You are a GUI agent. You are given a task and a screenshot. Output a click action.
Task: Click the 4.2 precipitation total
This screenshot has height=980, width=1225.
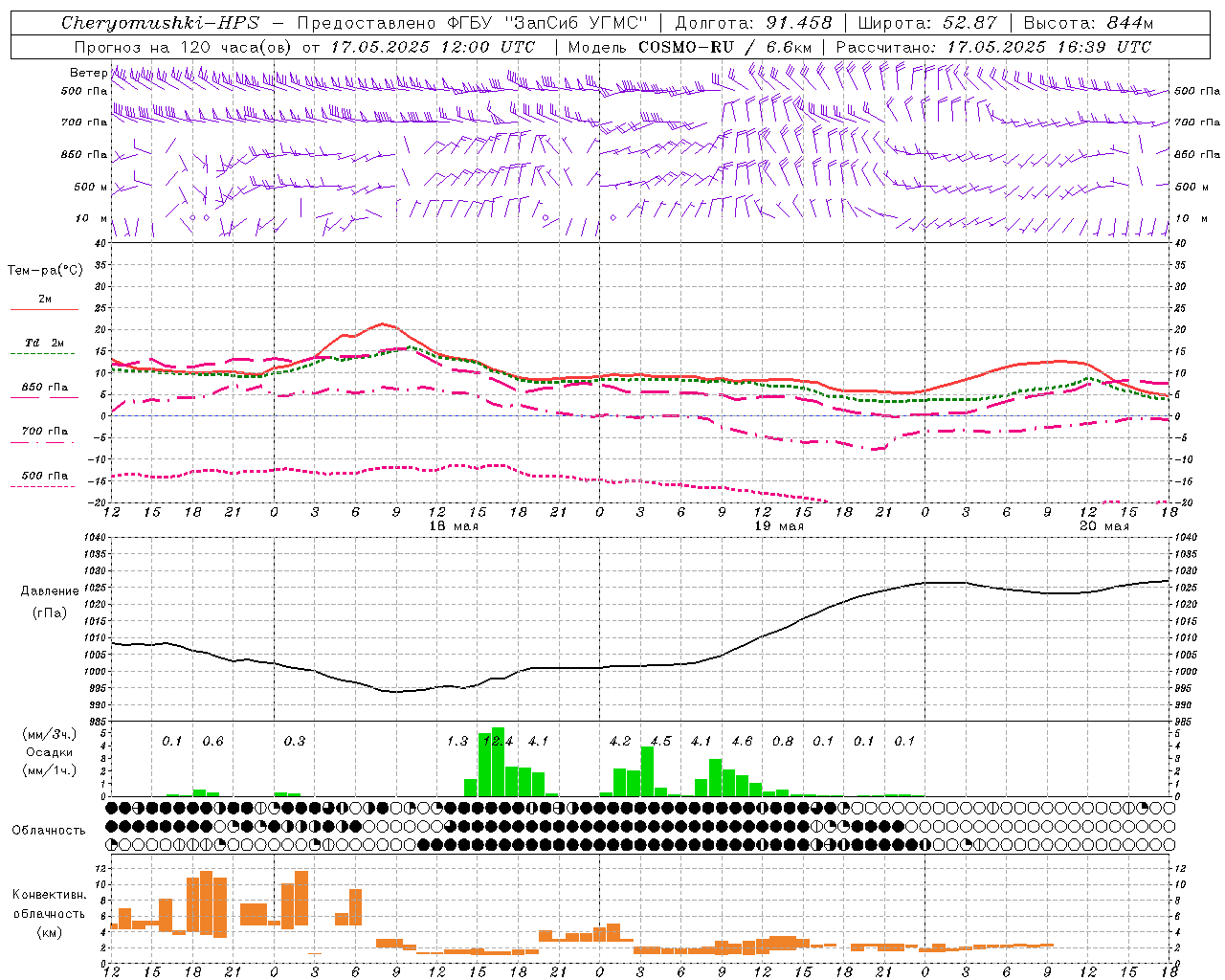pos(620,741)
